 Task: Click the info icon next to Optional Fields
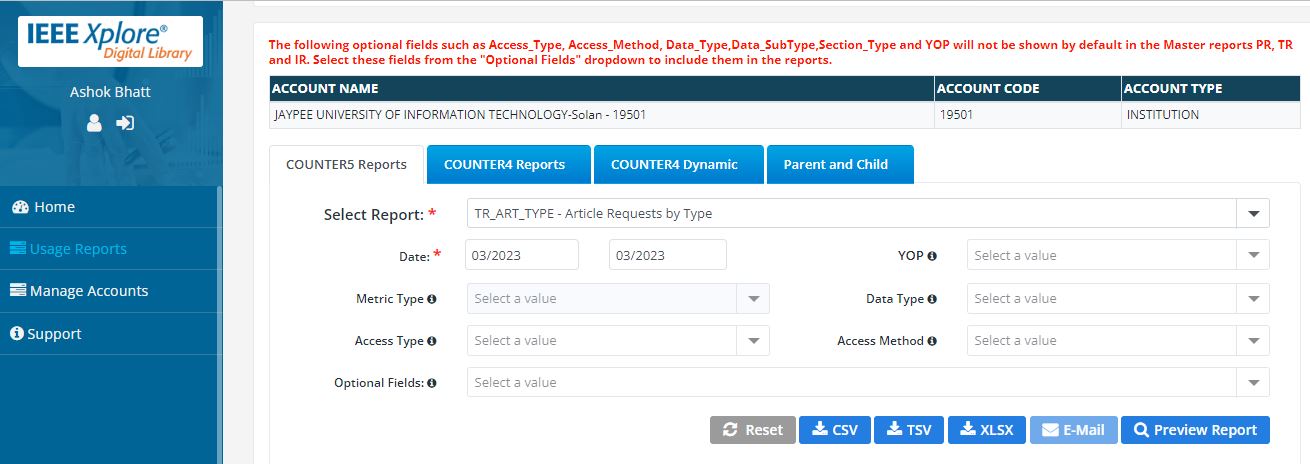(432, 383)
